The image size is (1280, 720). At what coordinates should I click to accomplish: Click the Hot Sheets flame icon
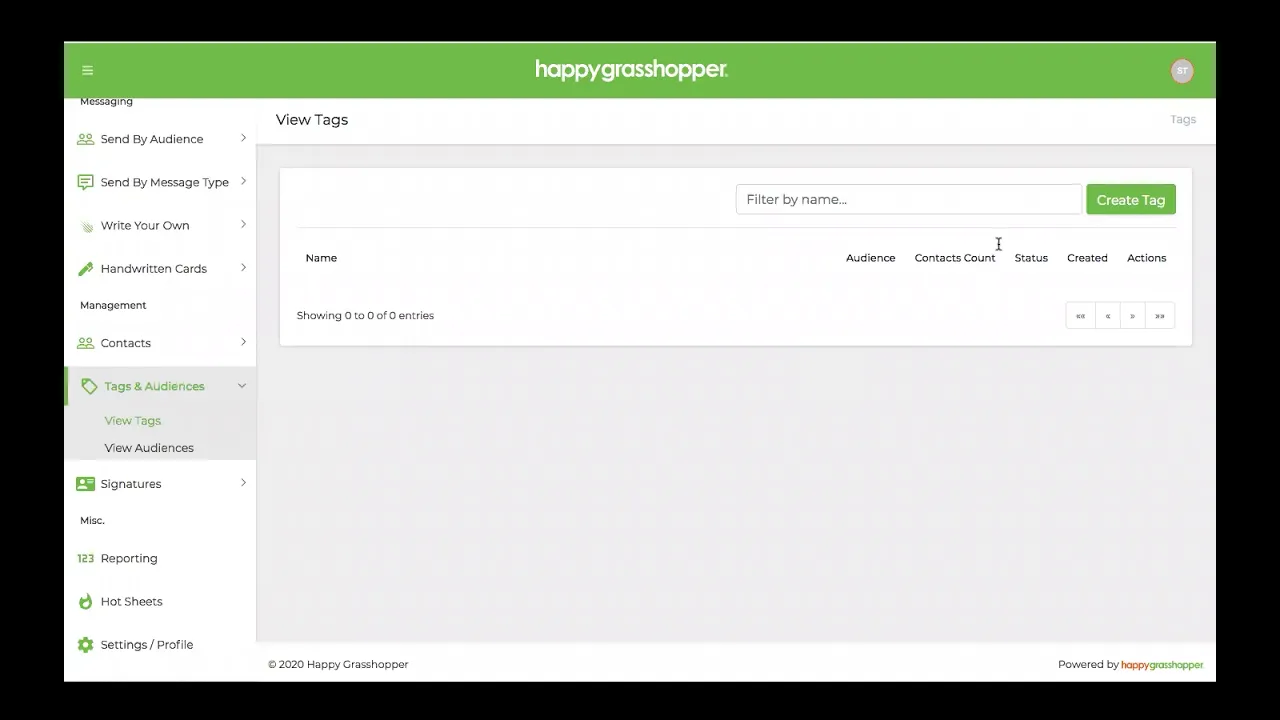click(86, 601)
